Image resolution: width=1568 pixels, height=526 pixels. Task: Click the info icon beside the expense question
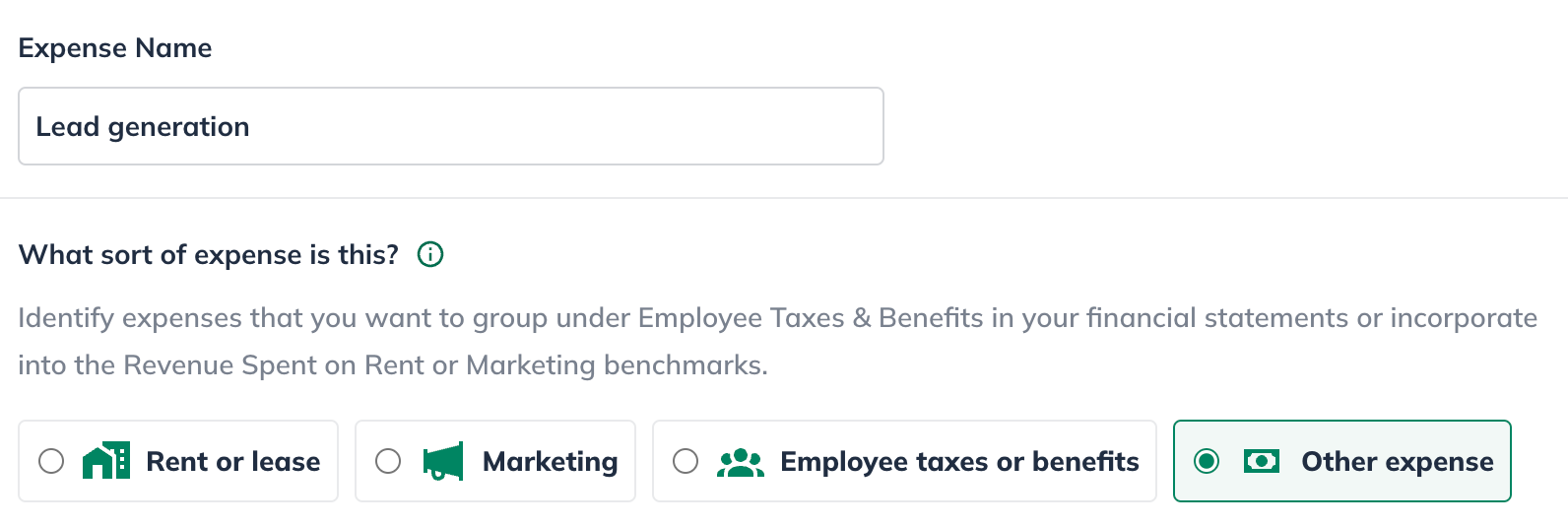pyautogui.click(x=430, y=255)
